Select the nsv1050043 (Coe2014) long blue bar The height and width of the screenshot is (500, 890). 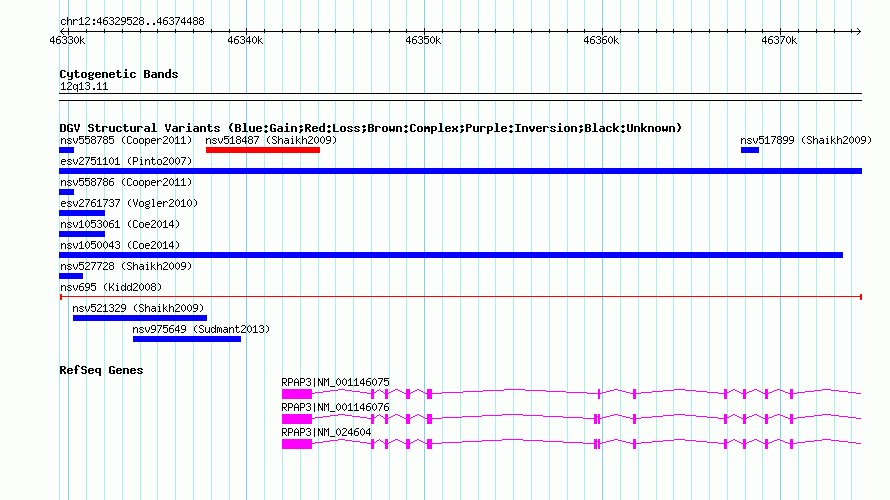click(x=451, y=255)
